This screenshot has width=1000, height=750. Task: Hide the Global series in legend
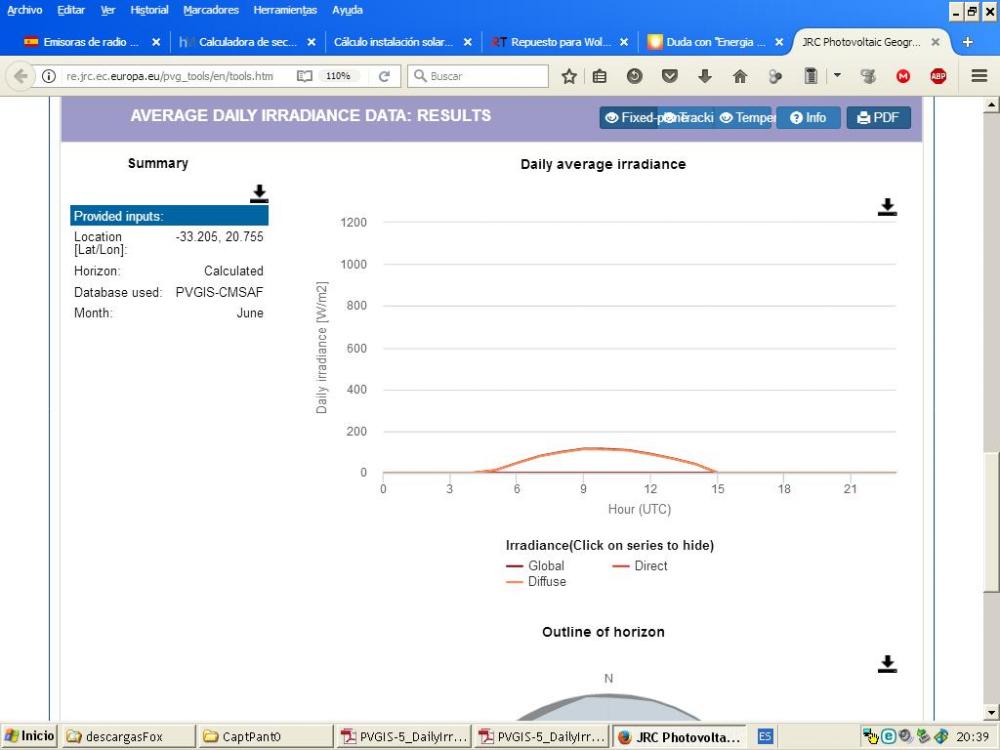[534, 566]
